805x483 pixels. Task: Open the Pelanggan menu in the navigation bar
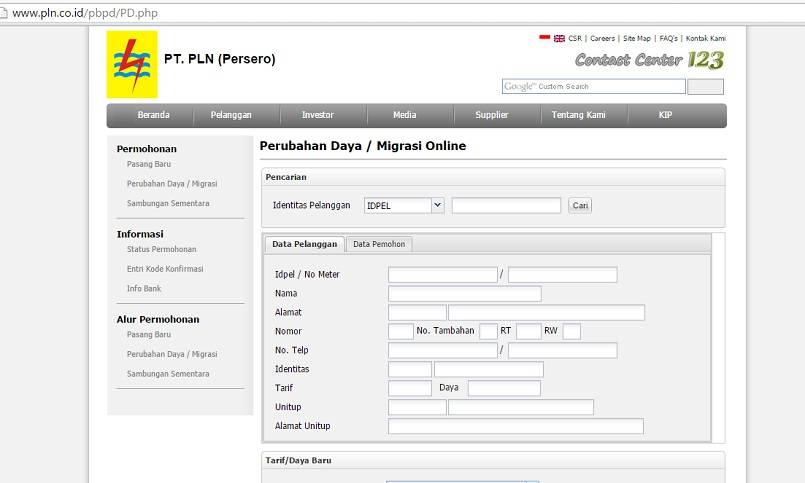coord(231,115)
